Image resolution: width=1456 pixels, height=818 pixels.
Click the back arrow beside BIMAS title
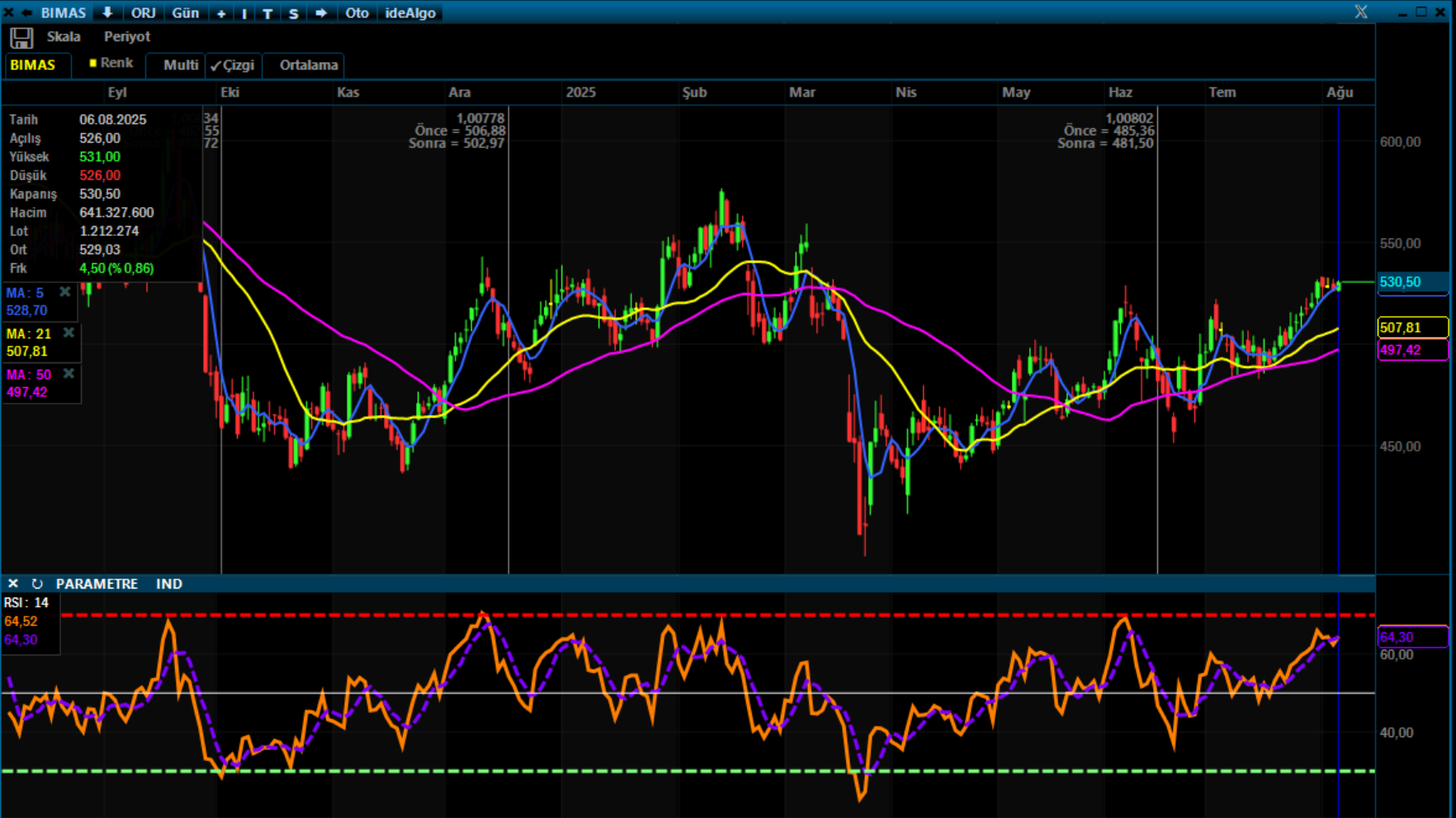[26, 12]
